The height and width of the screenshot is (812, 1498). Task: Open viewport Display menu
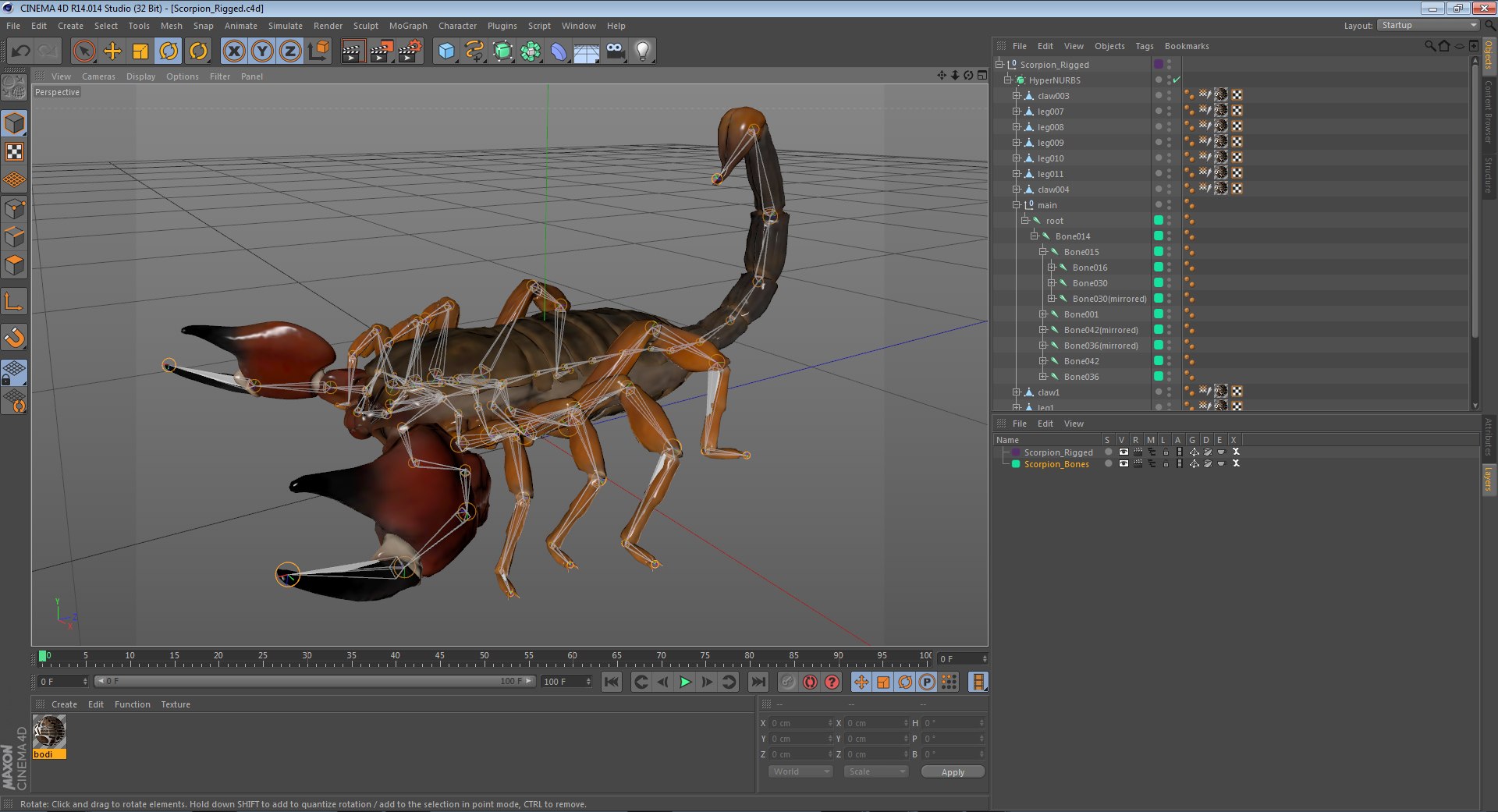pos(140,76)
